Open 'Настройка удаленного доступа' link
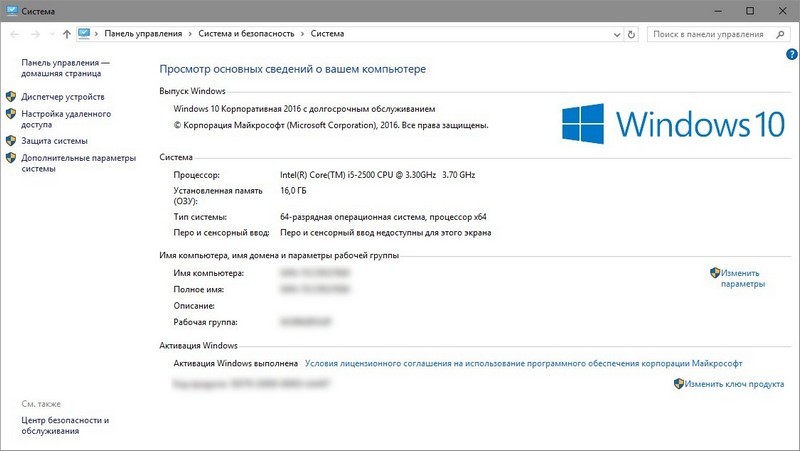The image size is (800, 451). 66,119
